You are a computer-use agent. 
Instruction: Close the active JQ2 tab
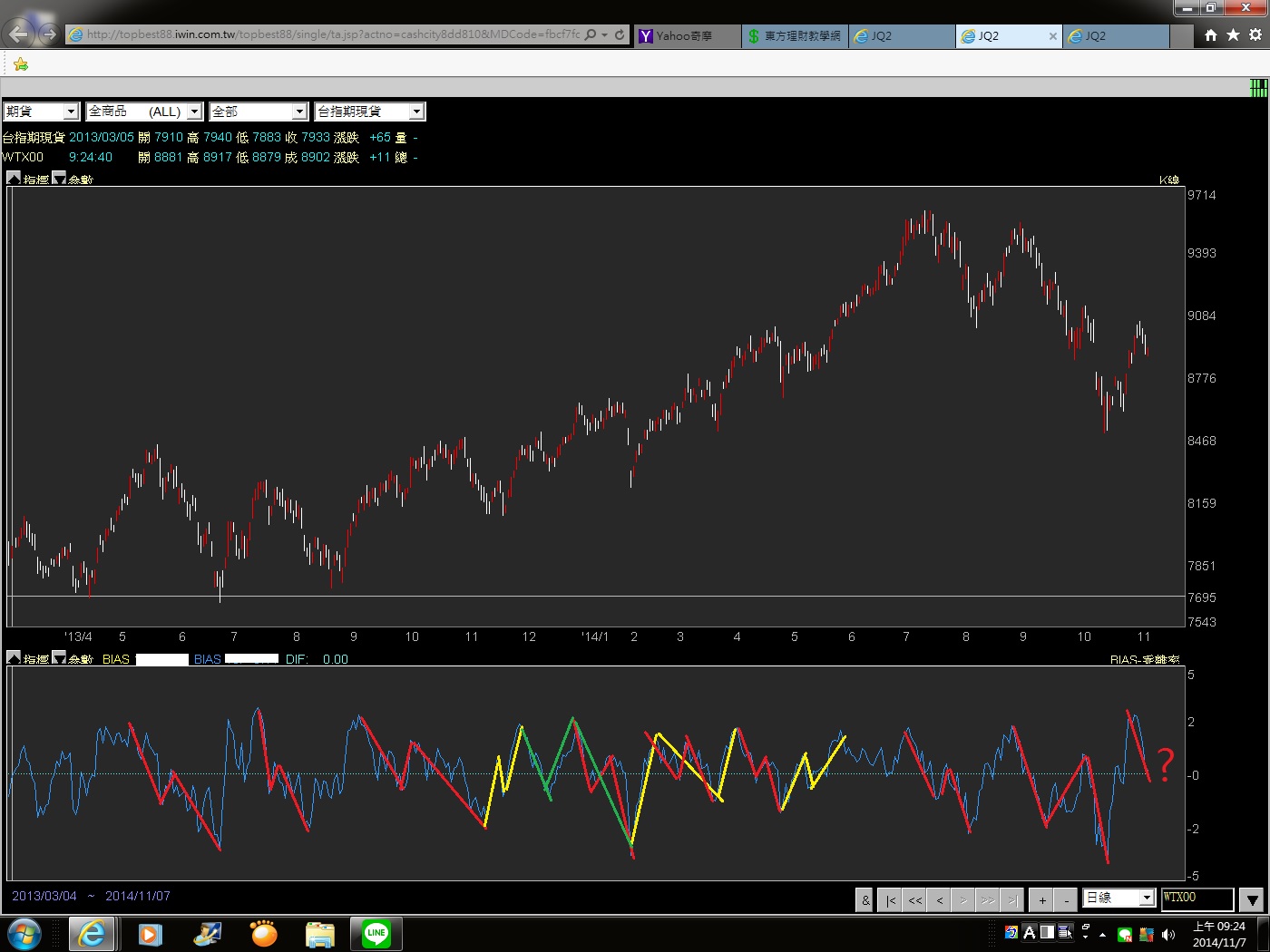coord(1052,36)
